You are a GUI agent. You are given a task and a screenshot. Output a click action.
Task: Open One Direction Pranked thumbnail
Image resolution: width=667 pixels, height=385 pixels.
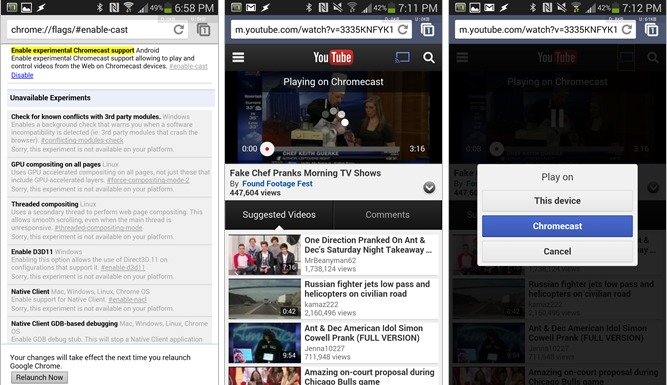point(265,255)
